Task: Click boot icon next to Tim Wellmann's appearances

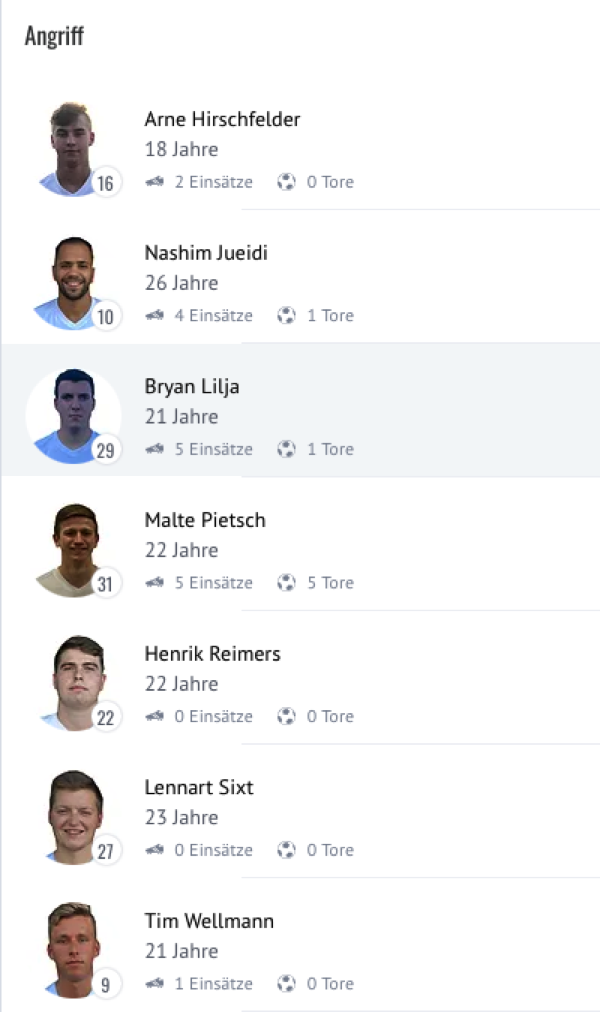Action: pos(154,984)
